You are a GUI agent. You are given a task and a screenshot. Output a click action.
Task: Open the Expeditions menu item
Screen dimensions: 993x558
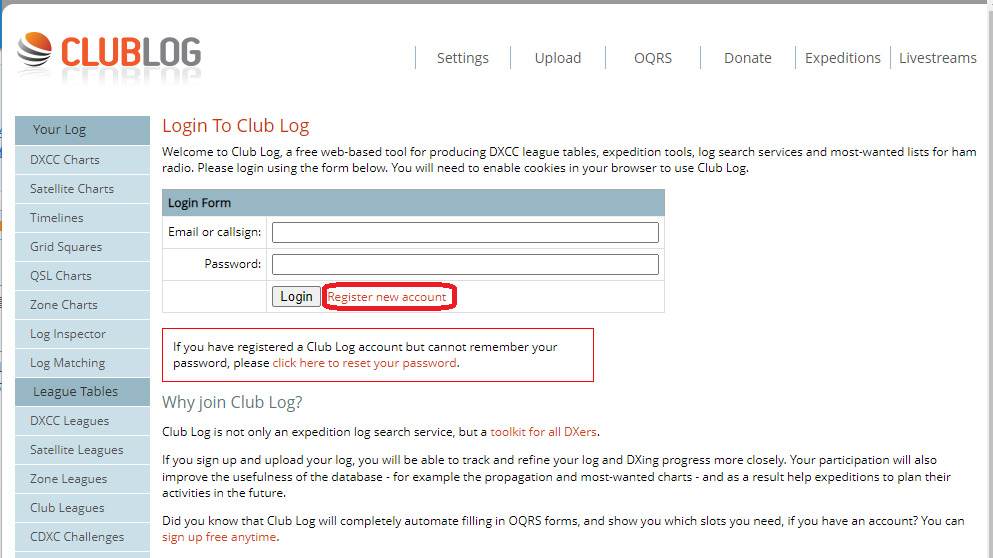842,58
